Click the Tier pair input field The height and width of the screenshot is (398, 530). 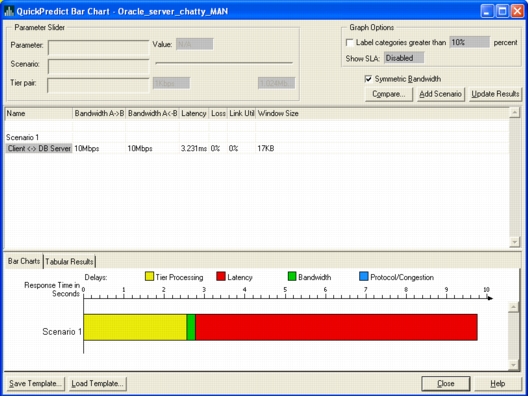pyautogui.click(x=98, y=85)
